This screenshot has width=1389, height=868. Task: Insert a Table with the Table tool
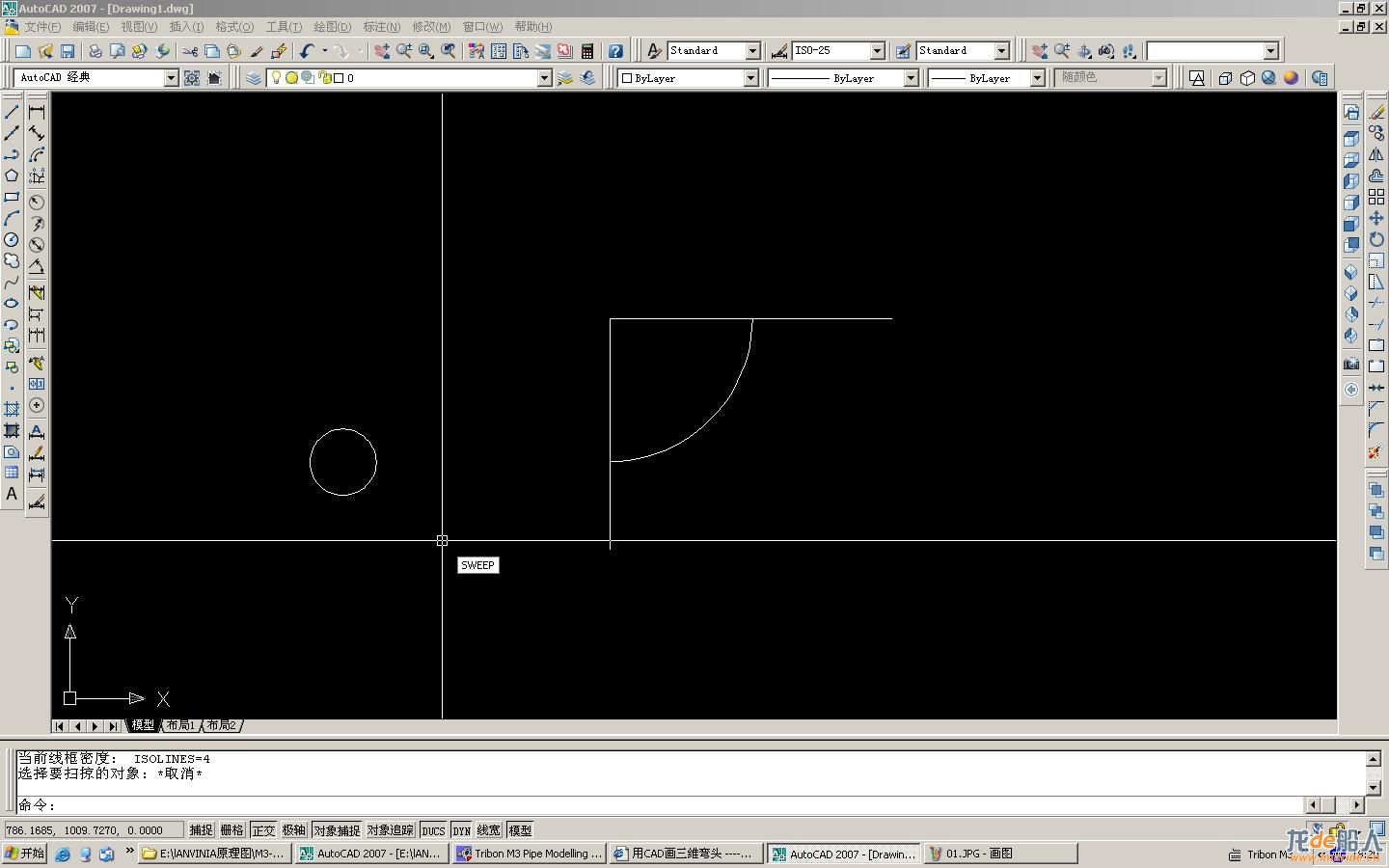(x=12, y=473)
